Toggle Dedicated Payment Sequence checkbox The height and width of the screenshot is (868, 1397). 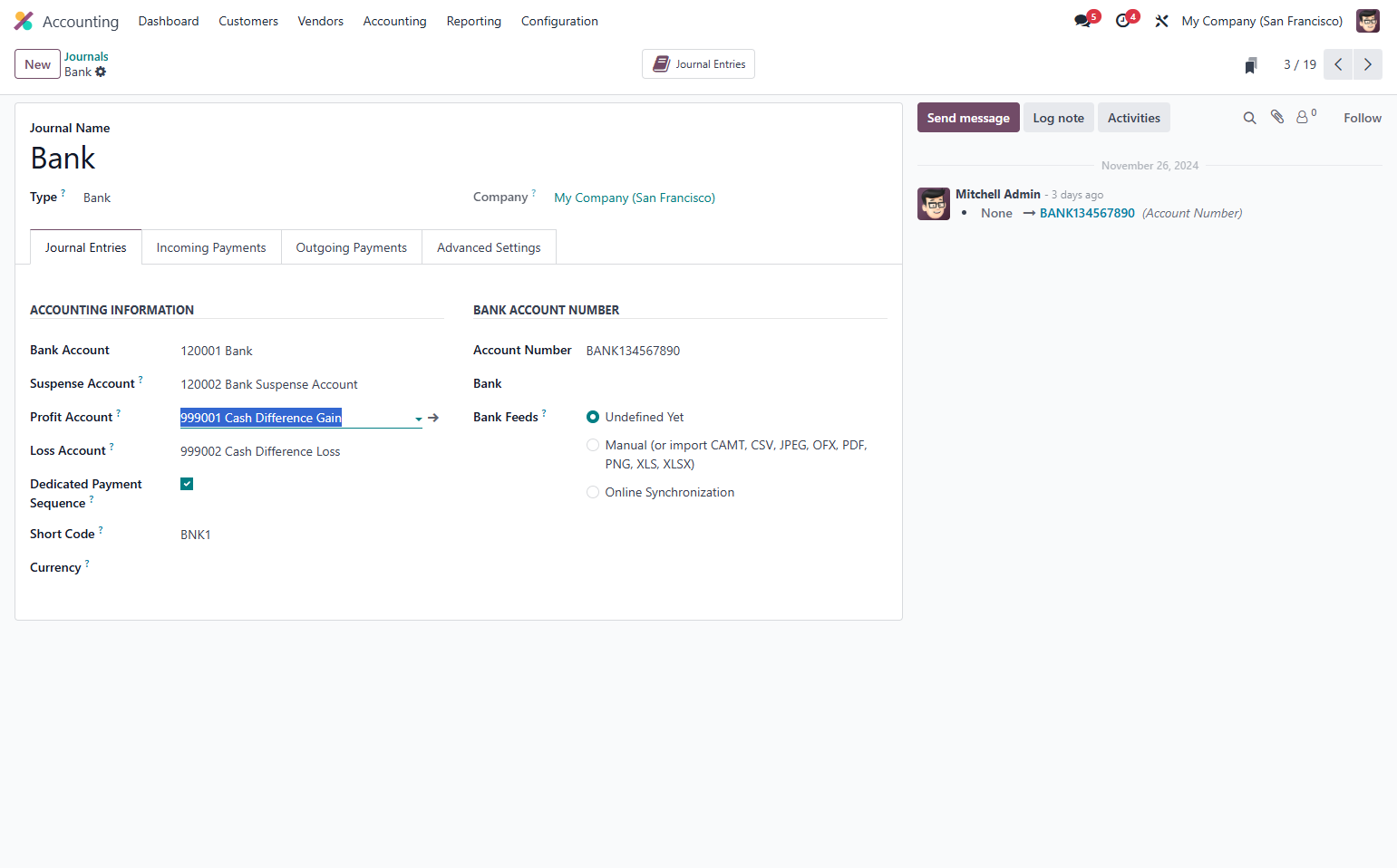point(187,484)
